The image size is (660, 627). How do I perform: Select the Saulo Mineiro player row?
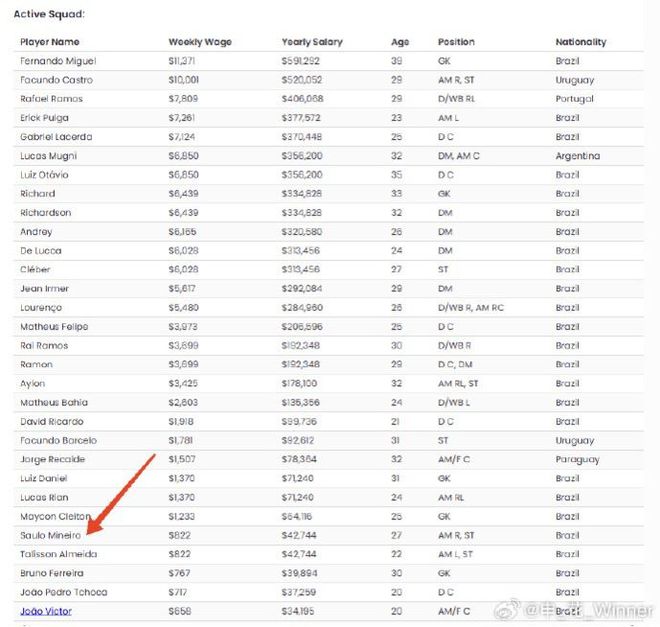tap(328, 535)
